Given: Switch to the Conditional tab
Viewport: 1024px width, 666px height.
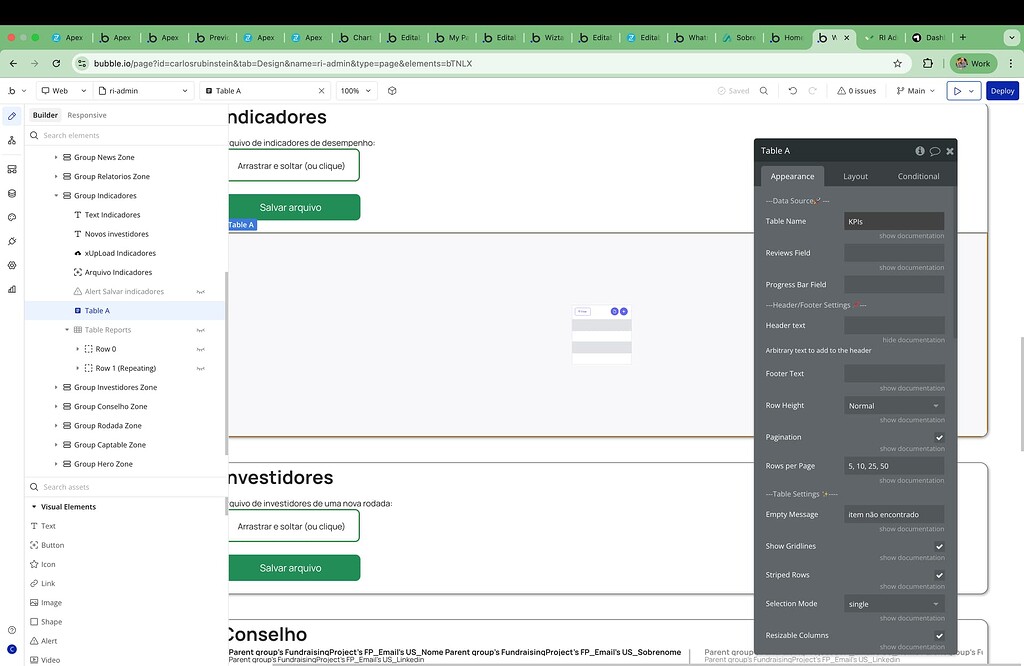Looking at the screenshot, I should click(917, 175).
